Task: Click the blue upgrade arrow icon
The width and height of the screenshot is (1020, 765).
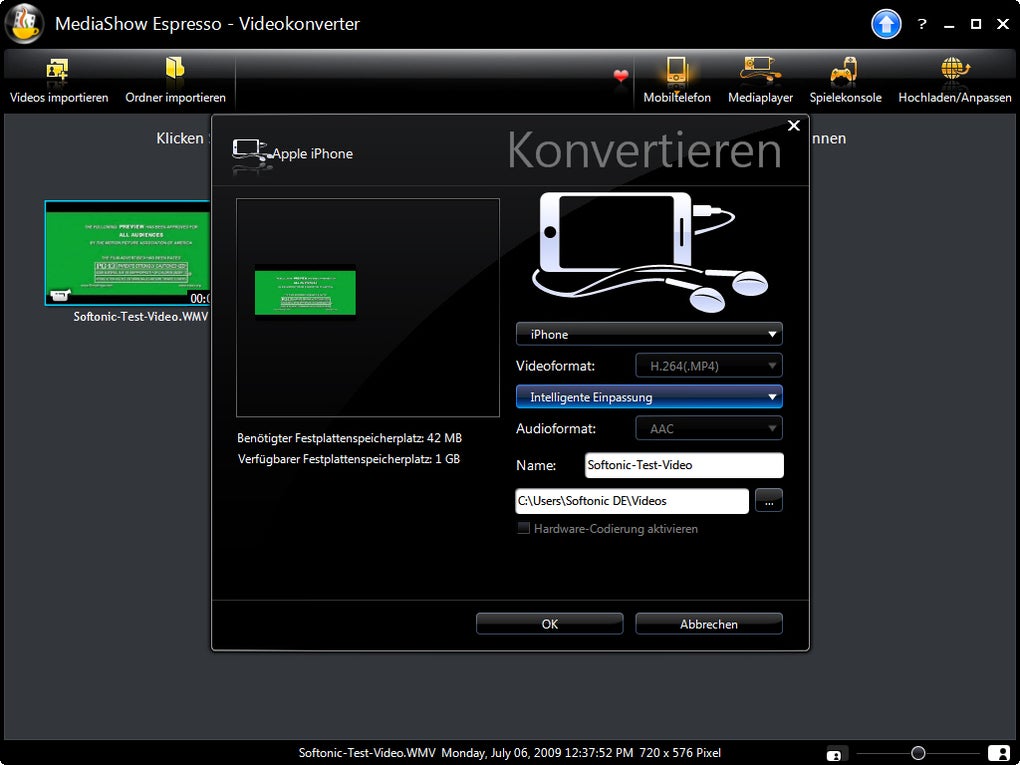Action: 886,25
